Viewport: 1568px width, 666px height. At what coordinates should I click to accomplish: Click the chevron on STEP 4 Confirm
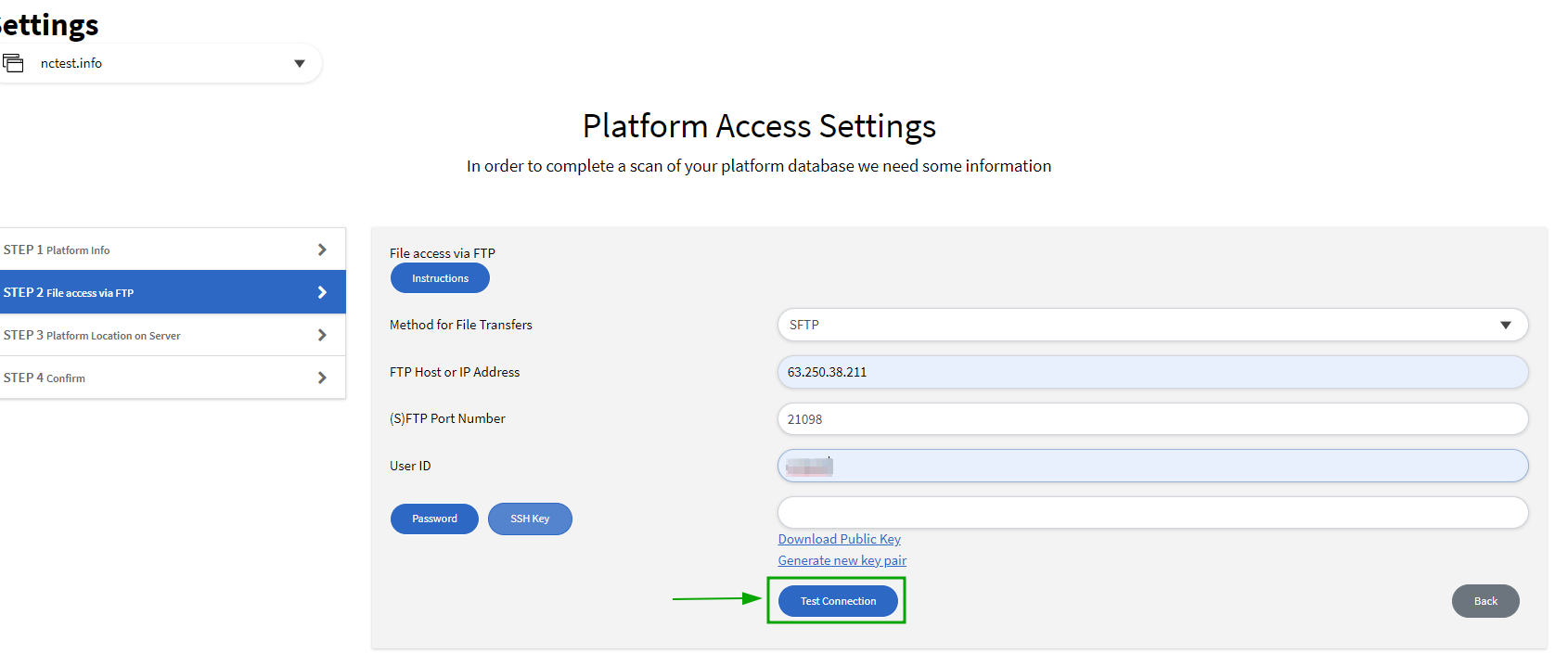[322, 377]
